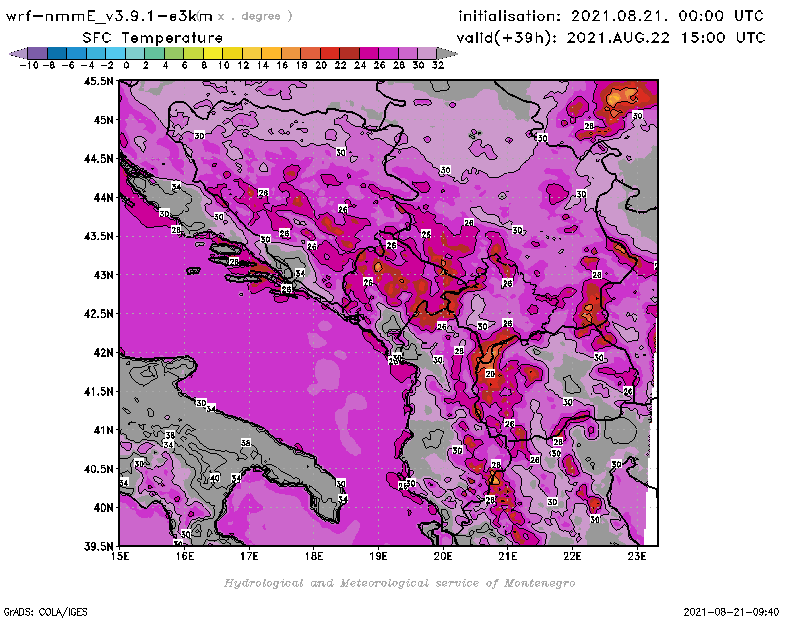Click the wrf-nmmE model version label
The image size is (800, 618).
110,16
